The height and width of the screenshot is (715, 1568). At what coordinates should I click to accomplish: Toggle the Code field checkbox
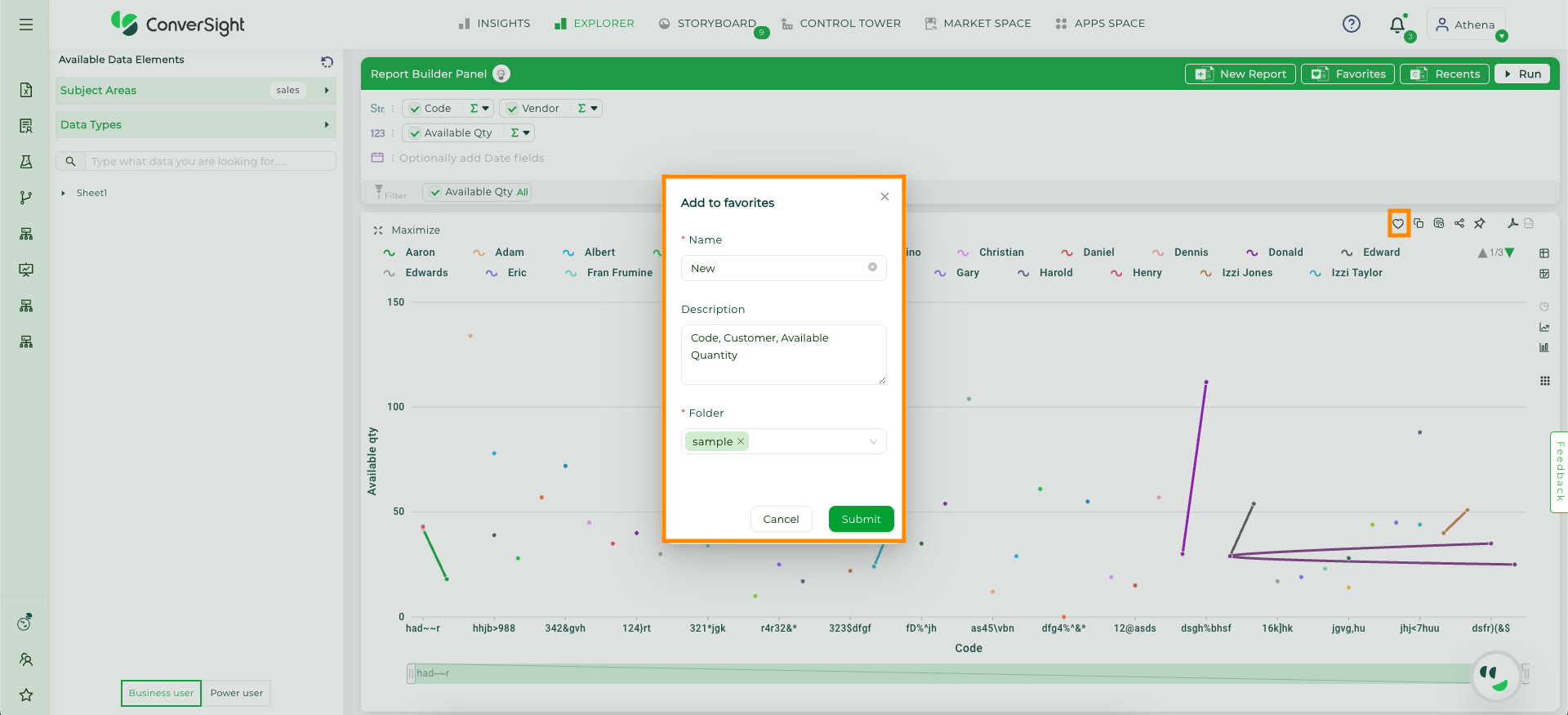pyautogui.click(x=415, y=109)
